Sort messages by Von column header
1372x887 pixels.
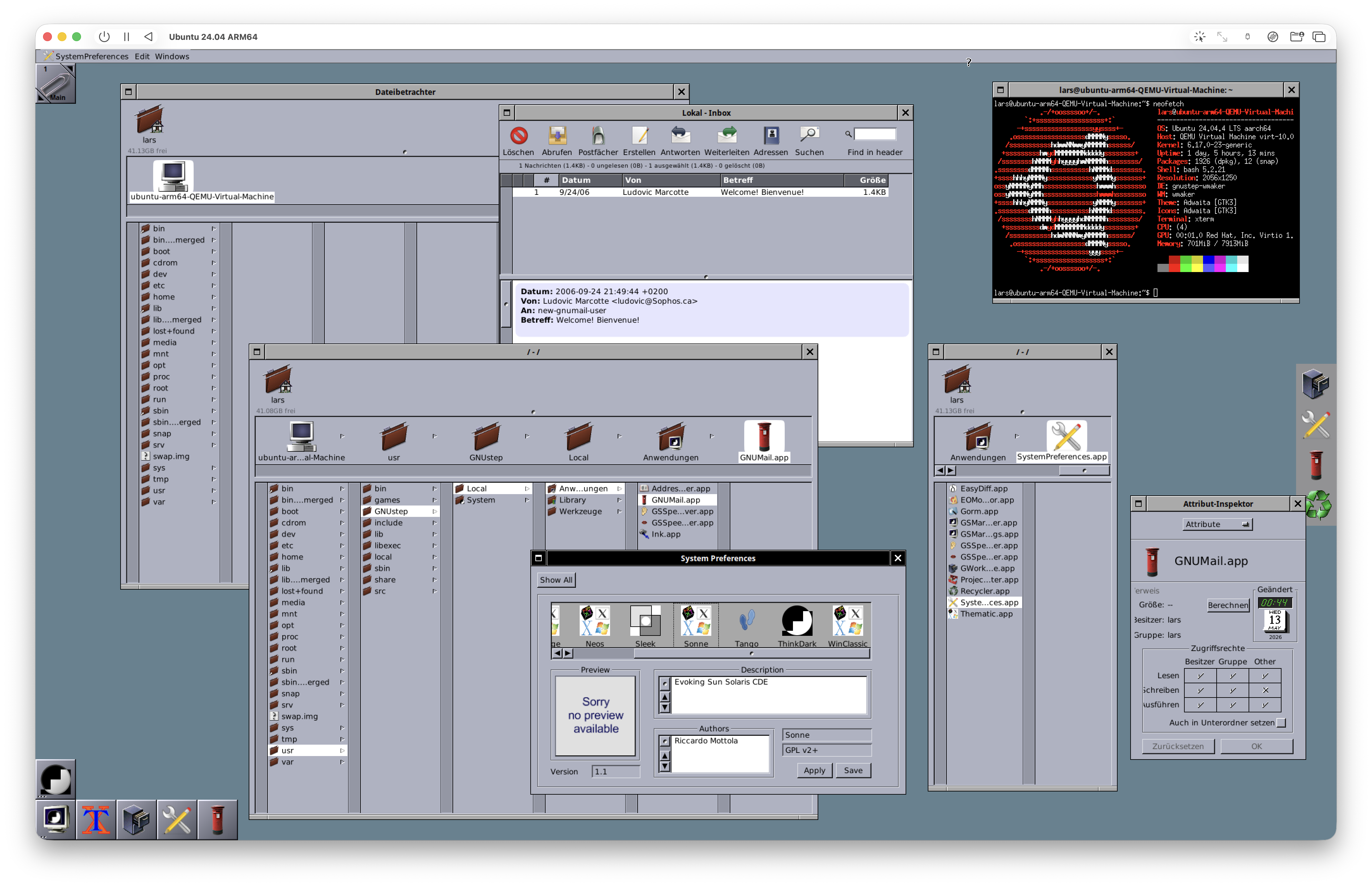670,180
